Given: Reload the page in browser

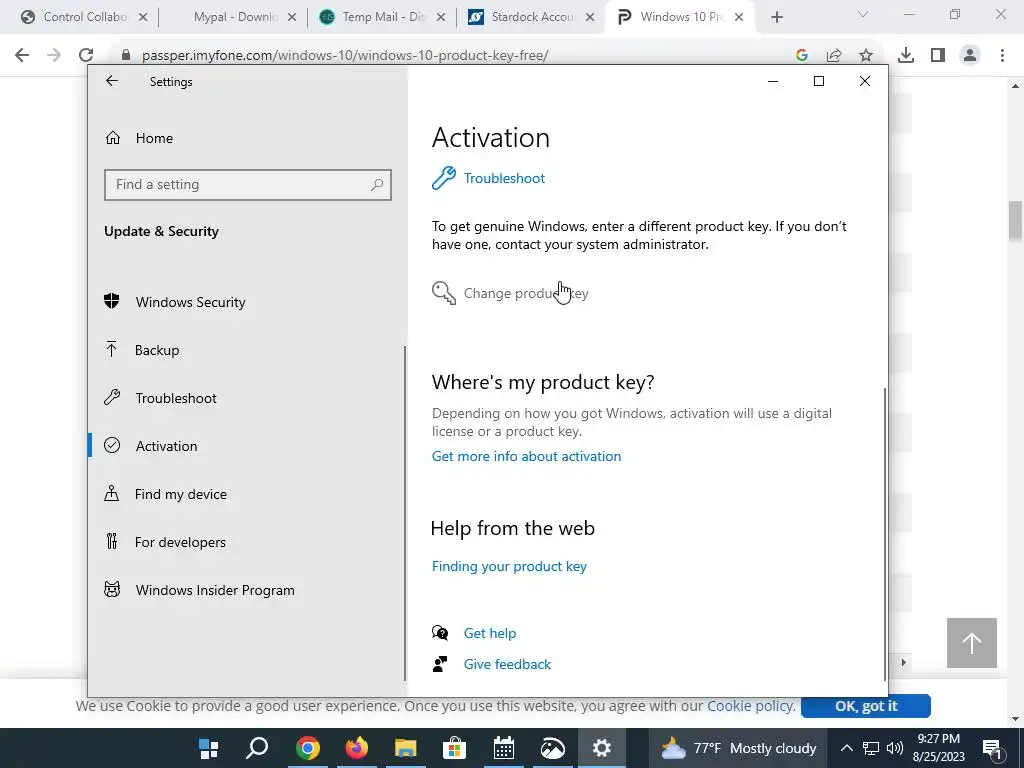Looking at the screenshot, I should click(86, 55).
